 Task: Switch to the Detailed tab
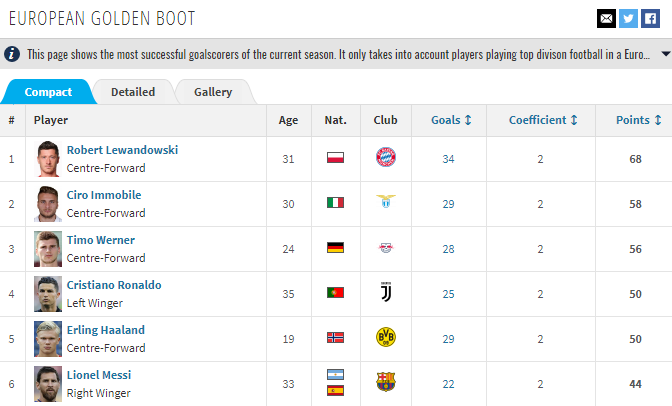tap(133, 92)
